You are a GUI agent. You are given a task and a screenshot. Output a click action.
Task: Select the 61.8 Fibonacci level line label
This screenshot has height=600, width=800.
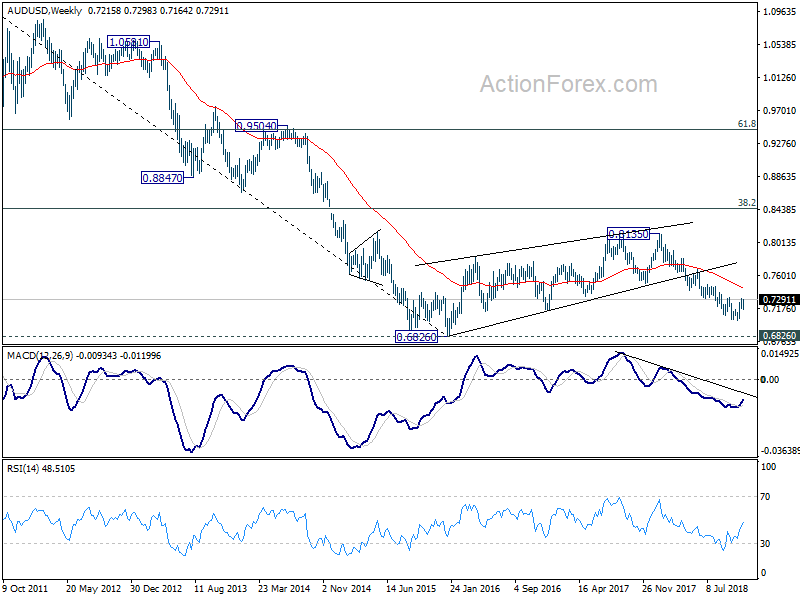click(746, 123)
